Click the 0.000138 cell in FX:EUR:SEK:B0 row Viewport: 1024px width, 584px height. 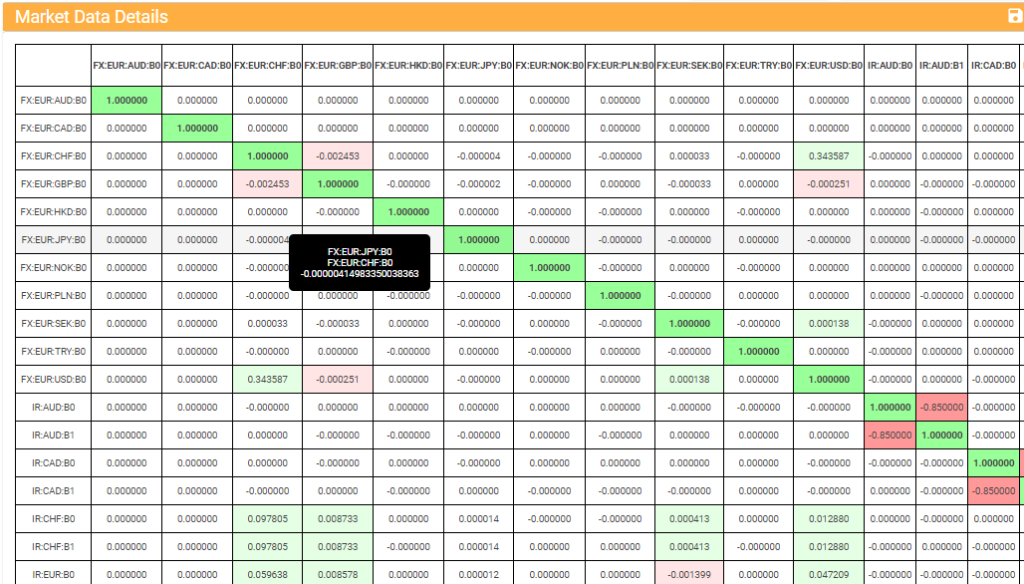click(829, 324)
